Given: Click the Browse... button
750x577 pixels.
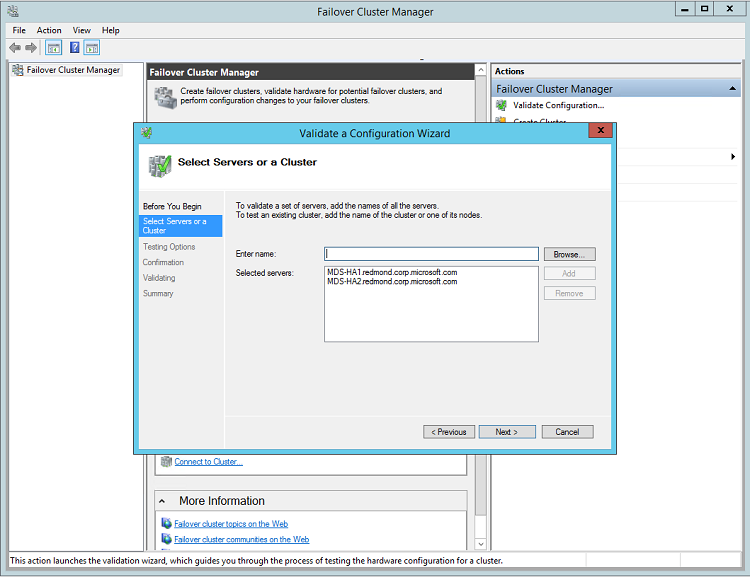Looking at the screenshot, I should pos(569,255).
